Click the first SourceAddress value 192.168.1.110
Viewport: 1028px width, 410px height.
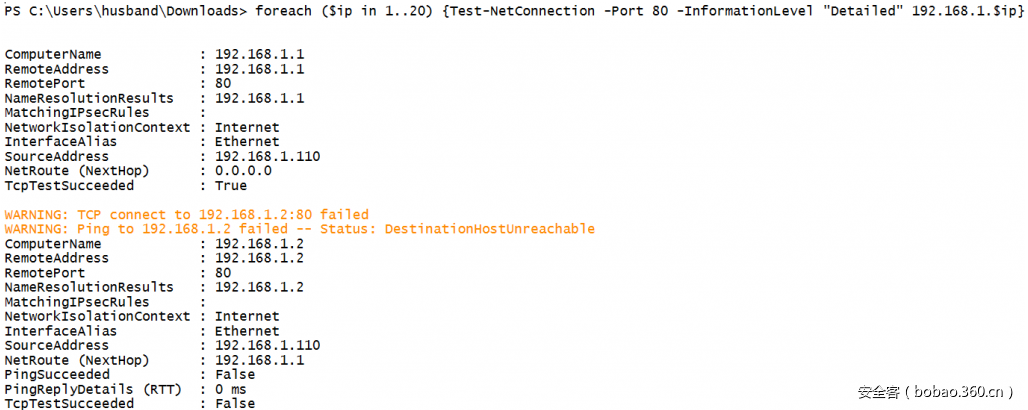tap(267, 157)
